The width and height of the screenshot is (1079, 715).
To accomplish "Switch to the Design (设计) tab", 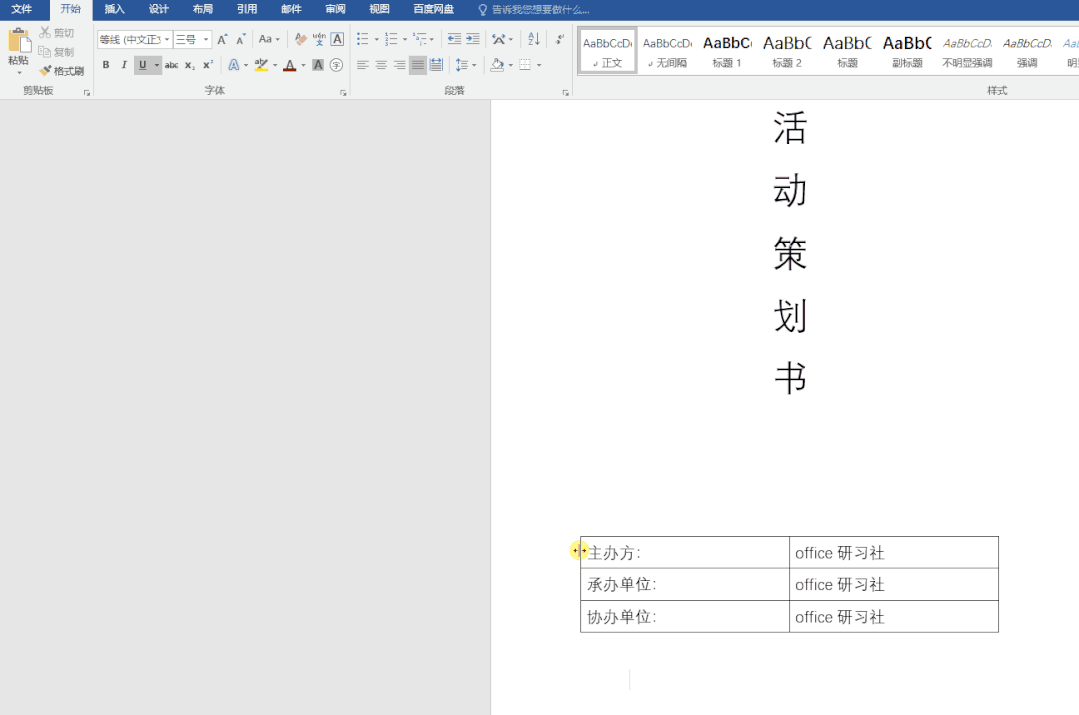I will pos(158,10).
